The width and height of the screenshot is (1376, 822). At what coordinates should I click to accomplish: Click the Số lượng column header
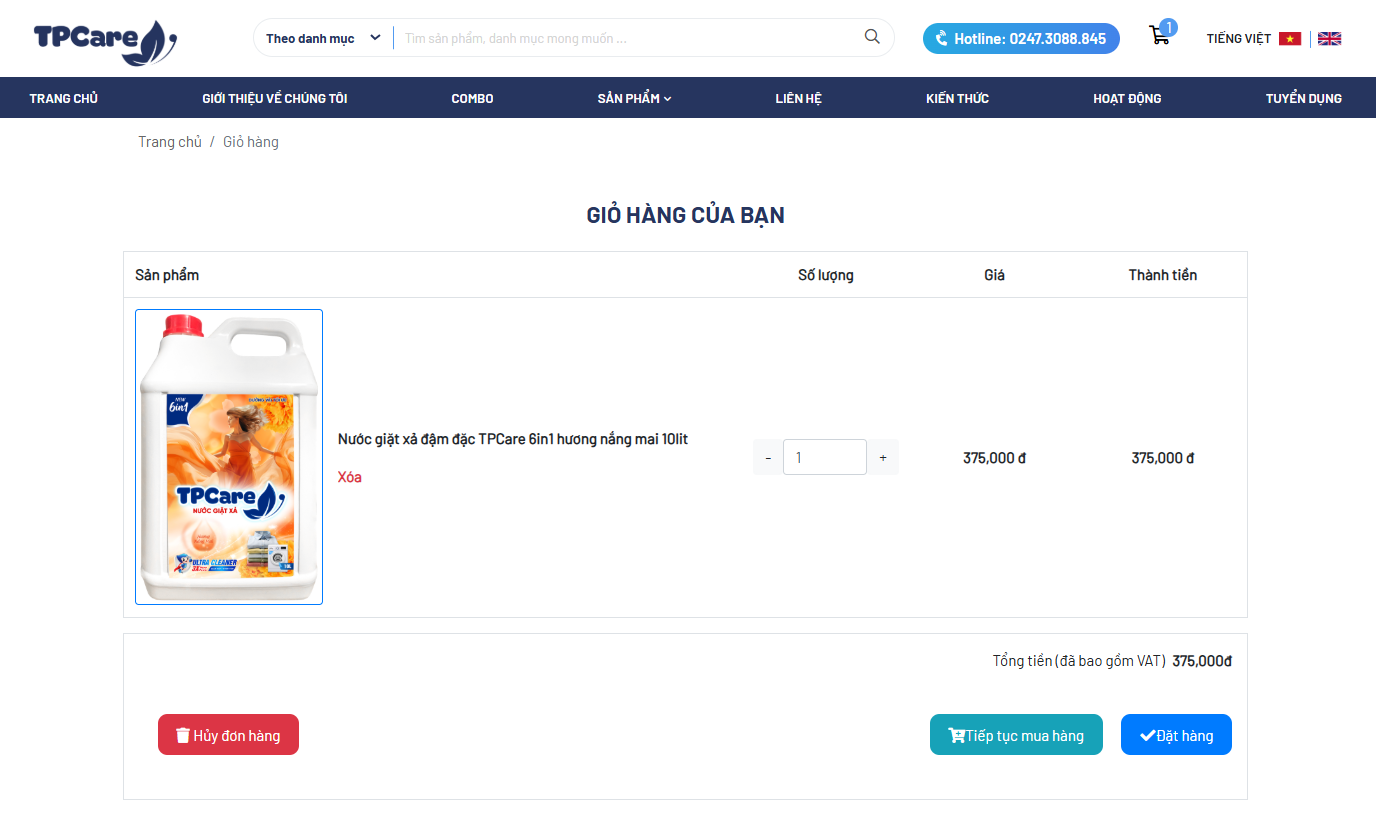(x=826, y=275)
